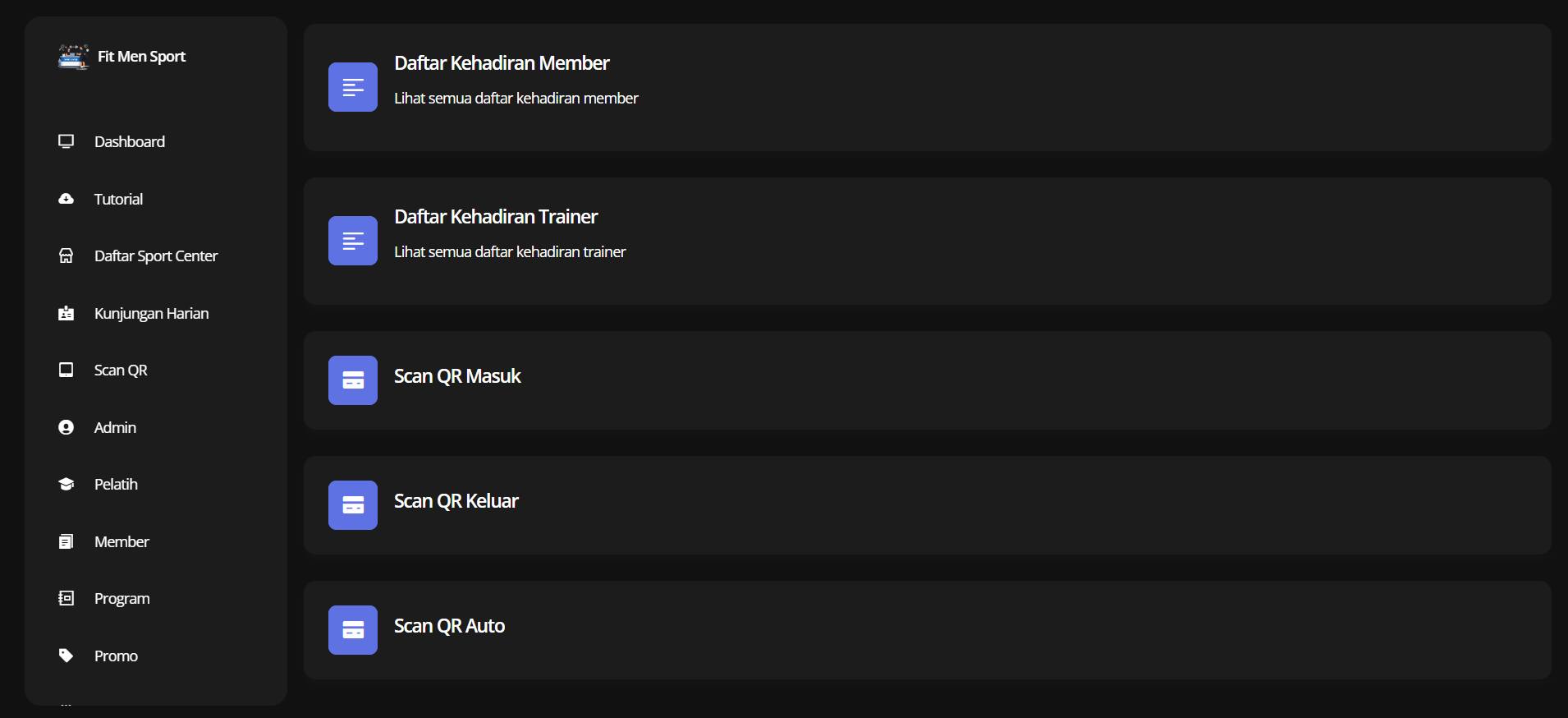The height and width of the screenshot is (718, 1568).
Task: Click the Daftar Sport Center store icon
Action: tap(66, 256)
